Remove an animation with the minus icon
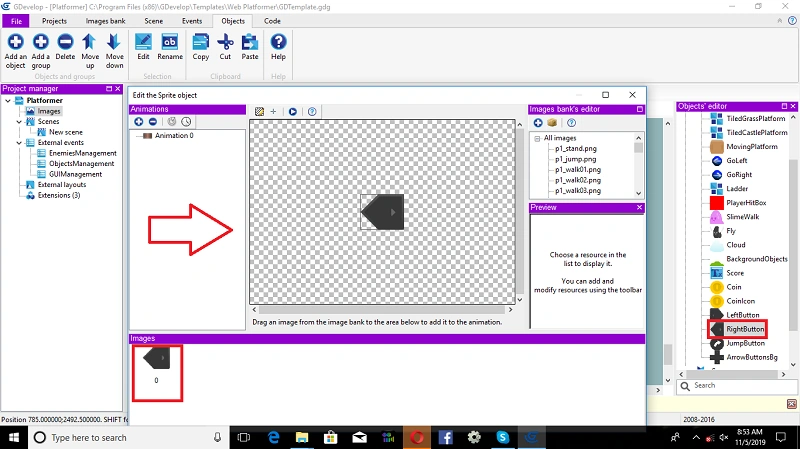Screen dimensions: 800x449 (x=153, y=121)
